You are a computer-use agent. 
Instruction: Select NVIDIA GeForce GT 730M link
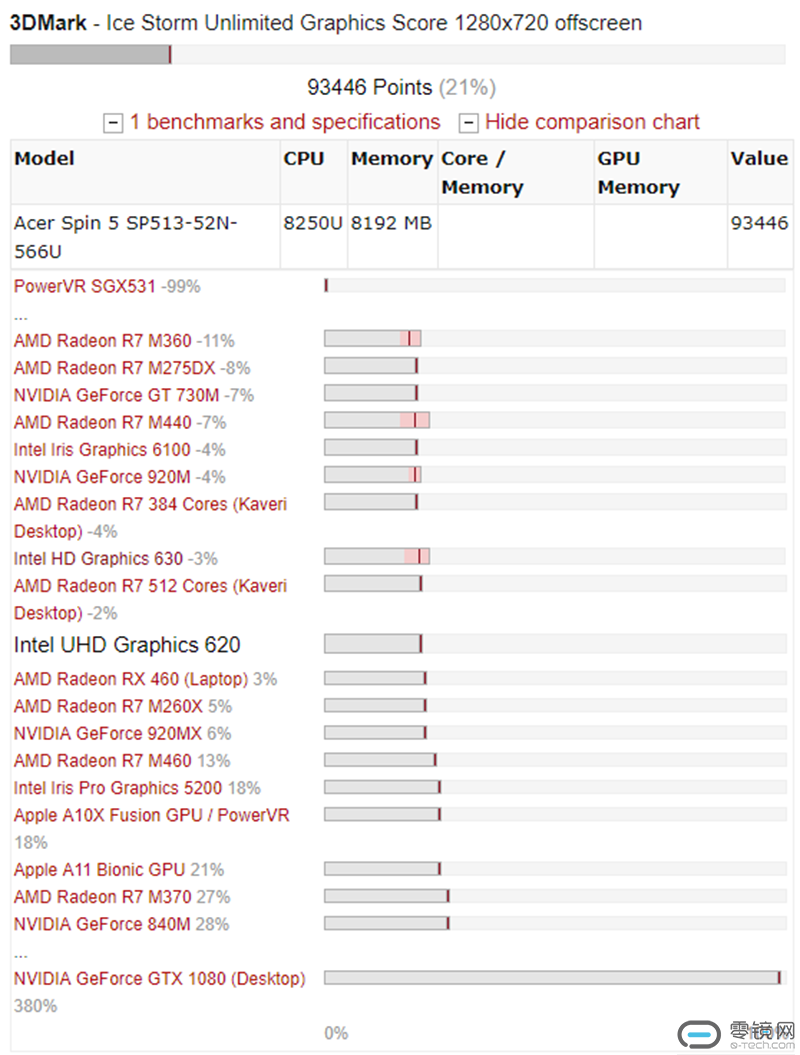pyautogui.click(x=116, y=395)
